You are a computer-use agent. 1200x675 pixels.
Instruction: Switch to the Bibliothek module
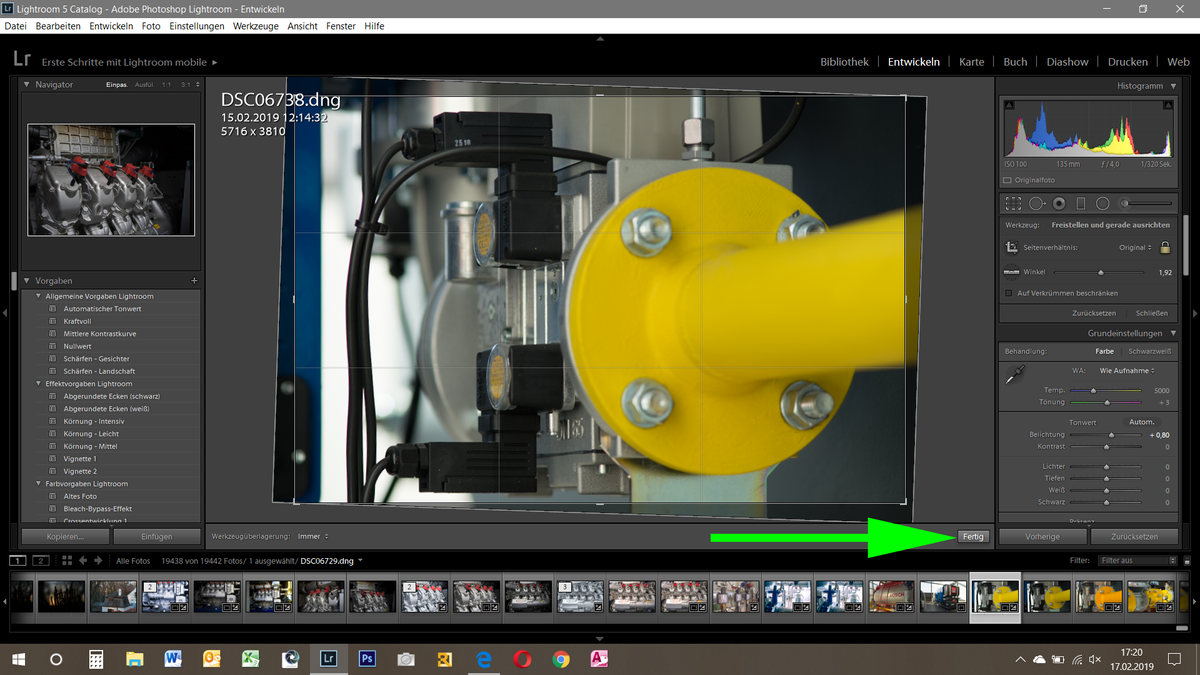click(x=844, y=61)
